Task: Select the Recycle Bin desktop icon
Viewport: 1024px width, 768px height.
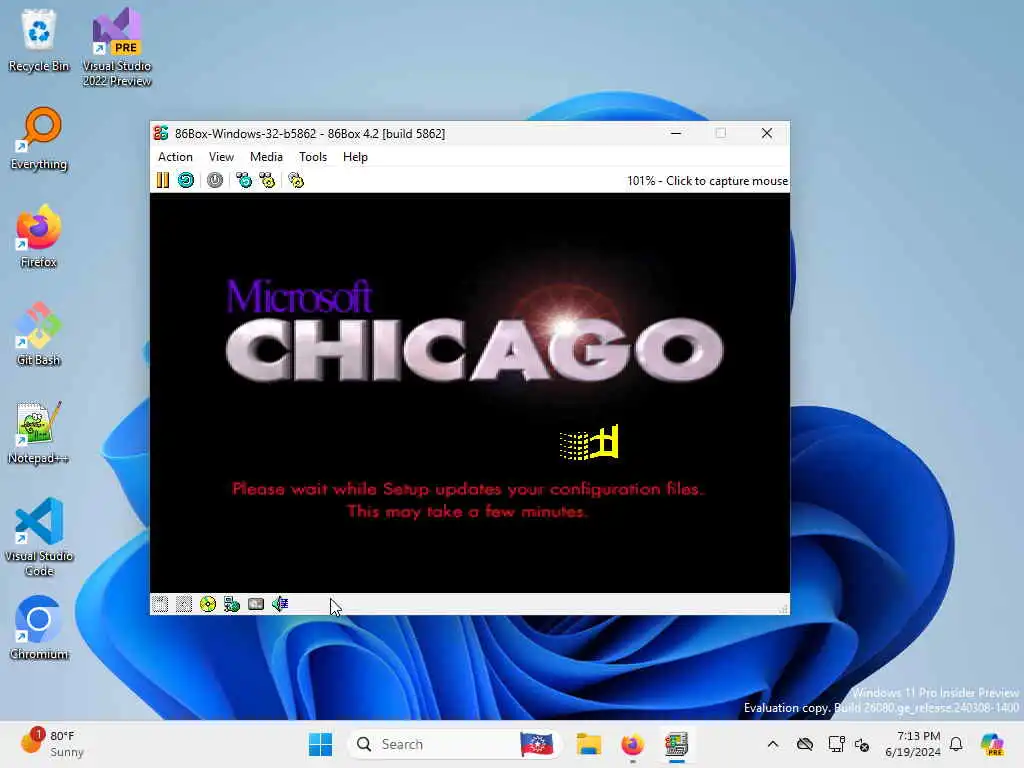Action: pyautogui.click(x=39, y=40)
